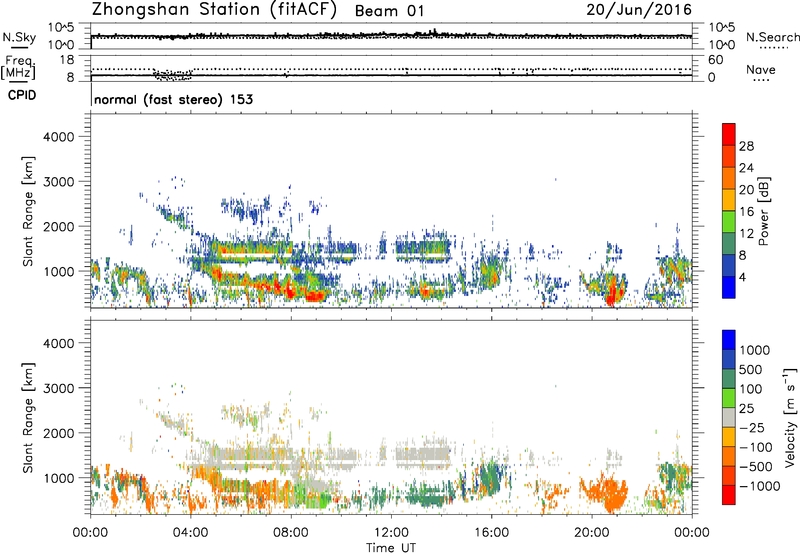This screenshot has width=800, height=554.
Task: Click the 'Slant Range [km]' label of velocity panel
Action: point(28,418)
